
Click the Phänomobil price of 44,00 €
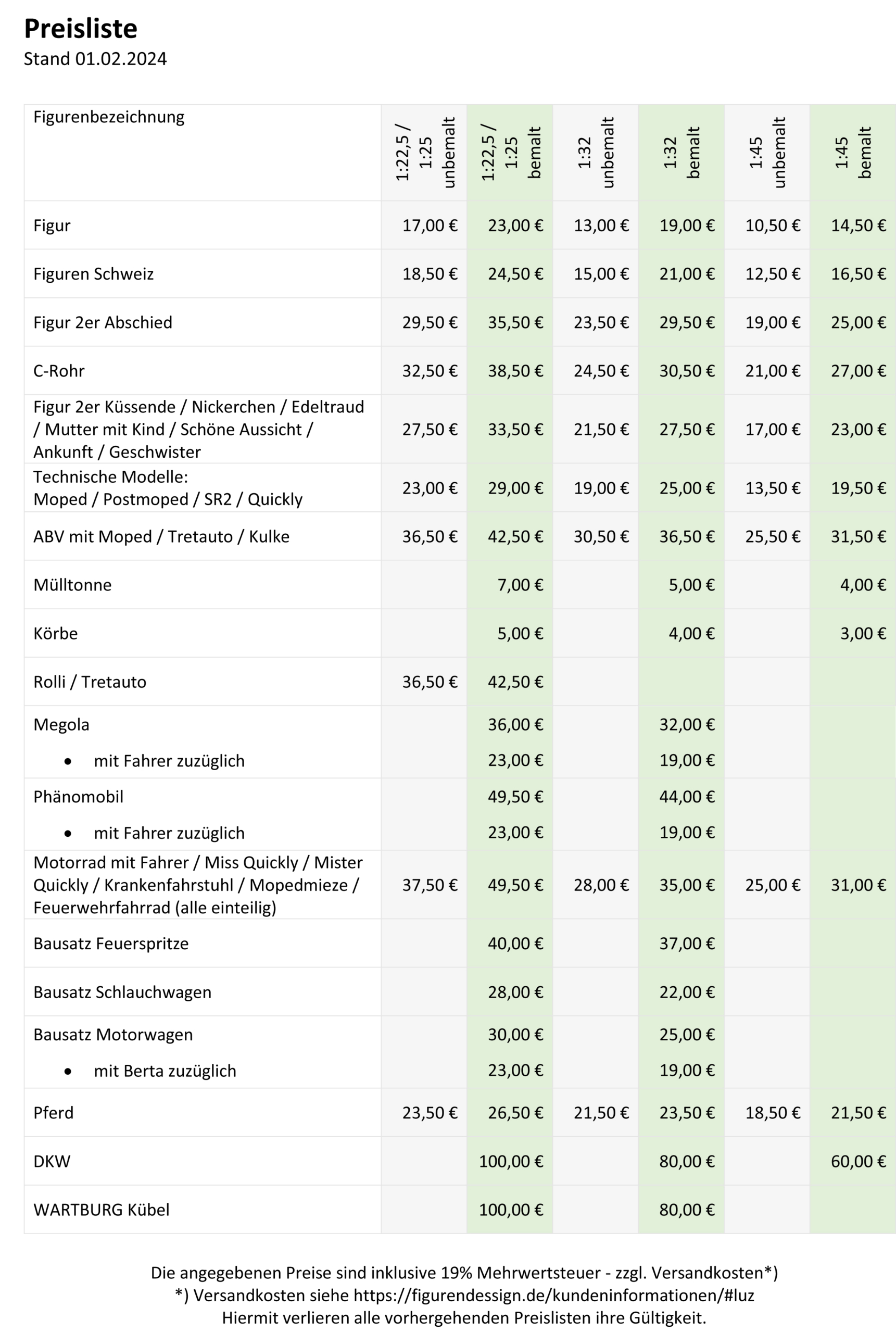pyautogui.click(x=686, y=797)
